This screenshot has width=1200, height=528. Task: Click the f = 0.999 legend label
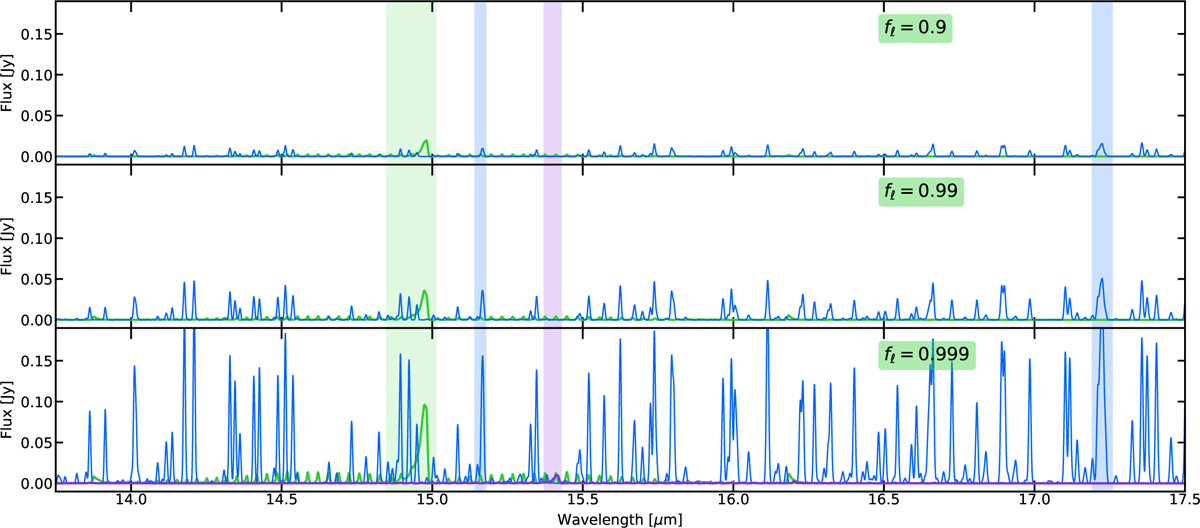926,354
